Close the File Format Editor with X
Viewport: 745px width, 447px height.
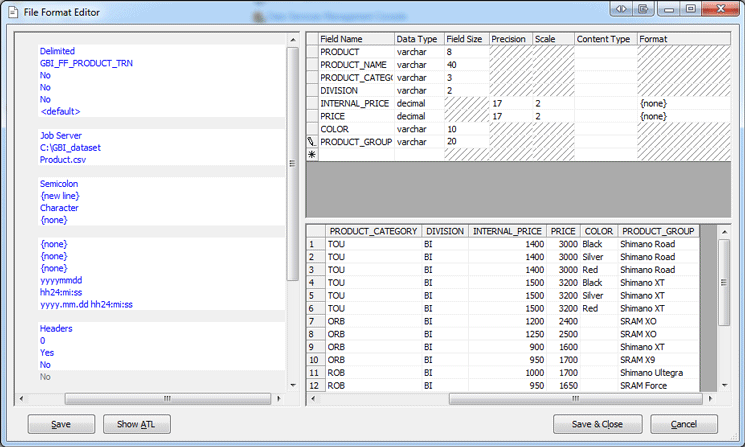[x=720, y=9]
